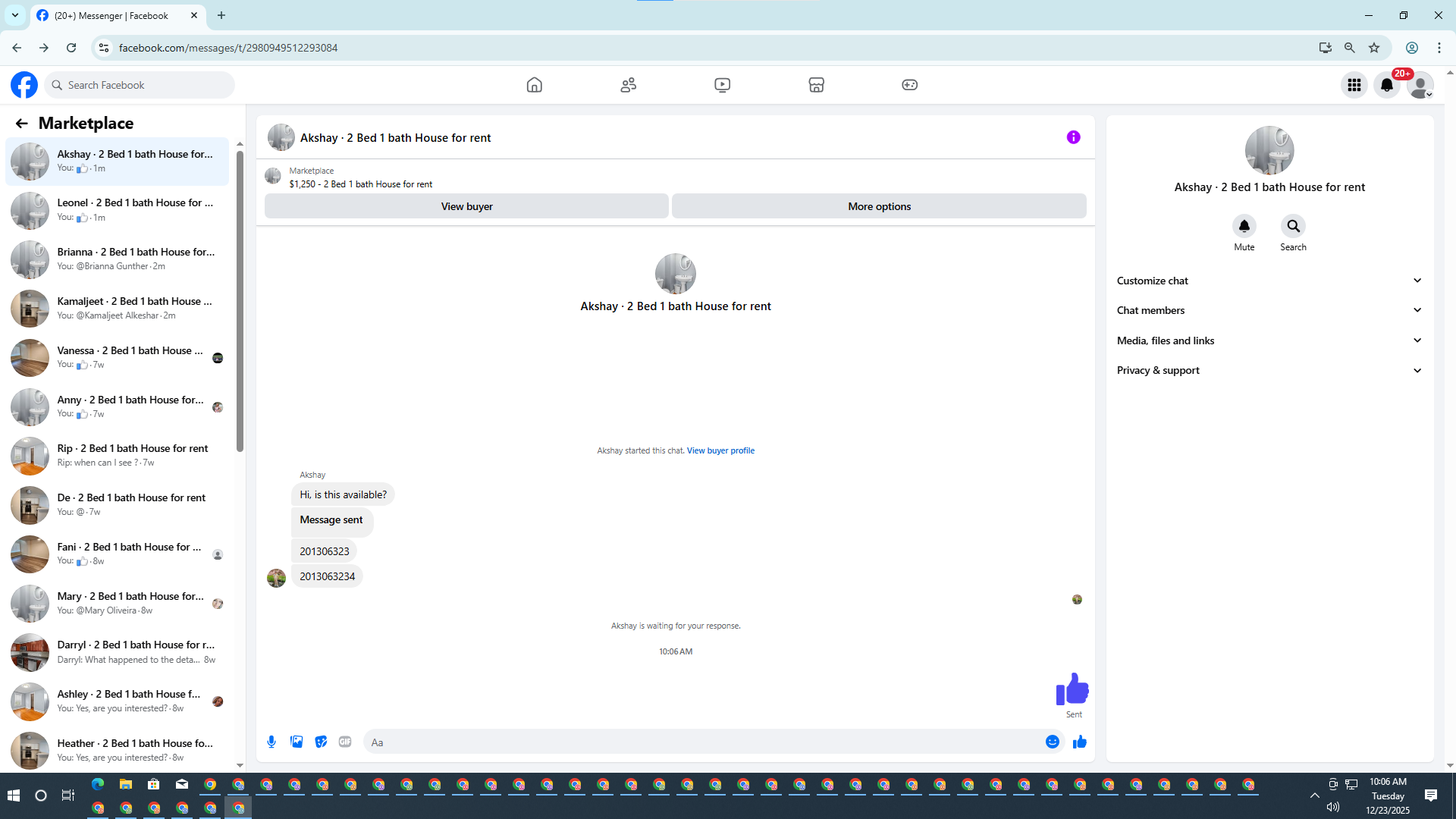Click the conversation list scrollbar

click(x=240, y=303)
